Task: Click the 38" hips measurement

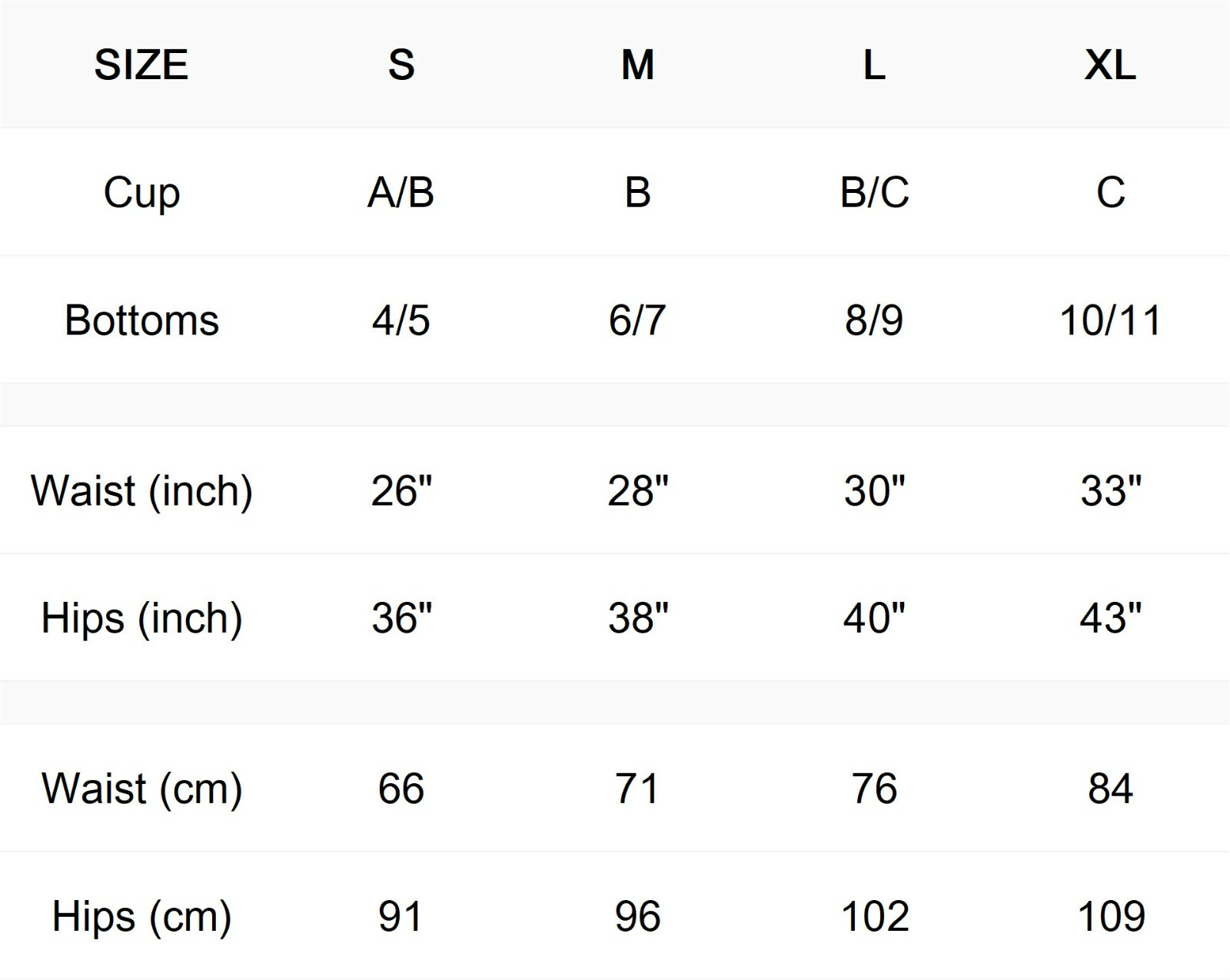Action: [637, 618]
